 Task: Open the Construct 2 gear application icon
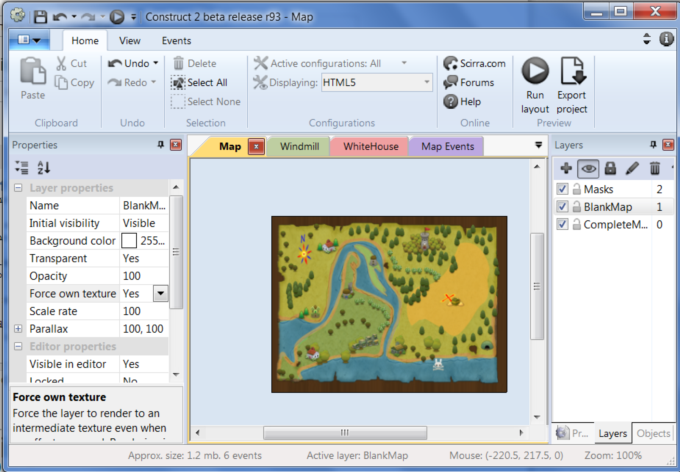click(x=17, y=15)
